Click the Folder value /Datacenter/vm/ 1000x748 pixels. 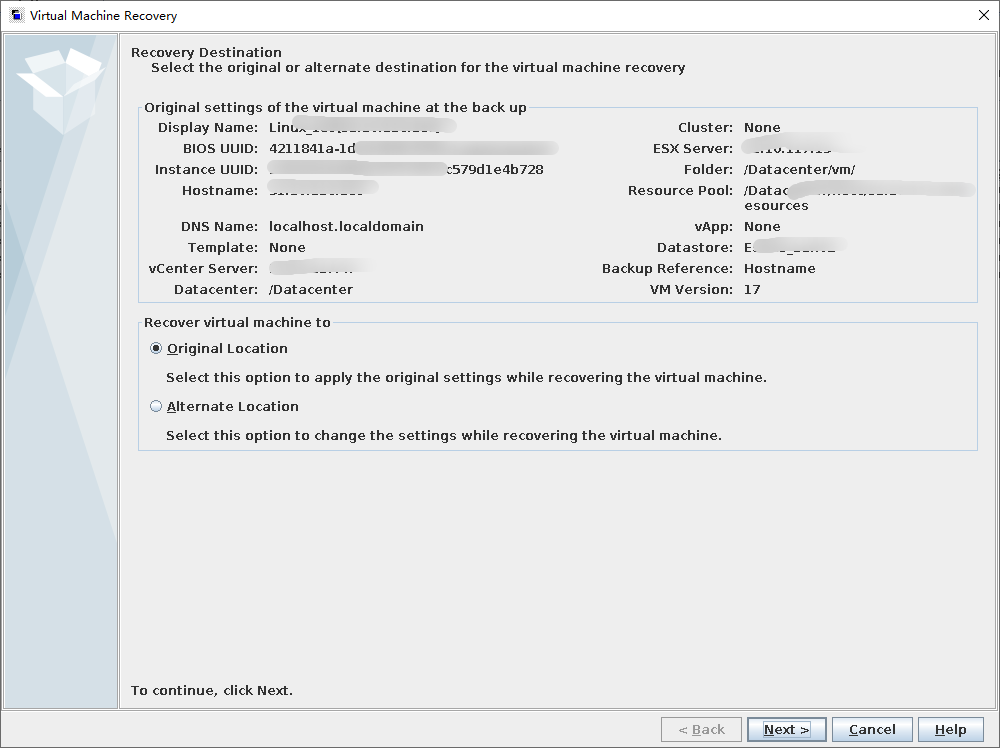coord(799,170)
